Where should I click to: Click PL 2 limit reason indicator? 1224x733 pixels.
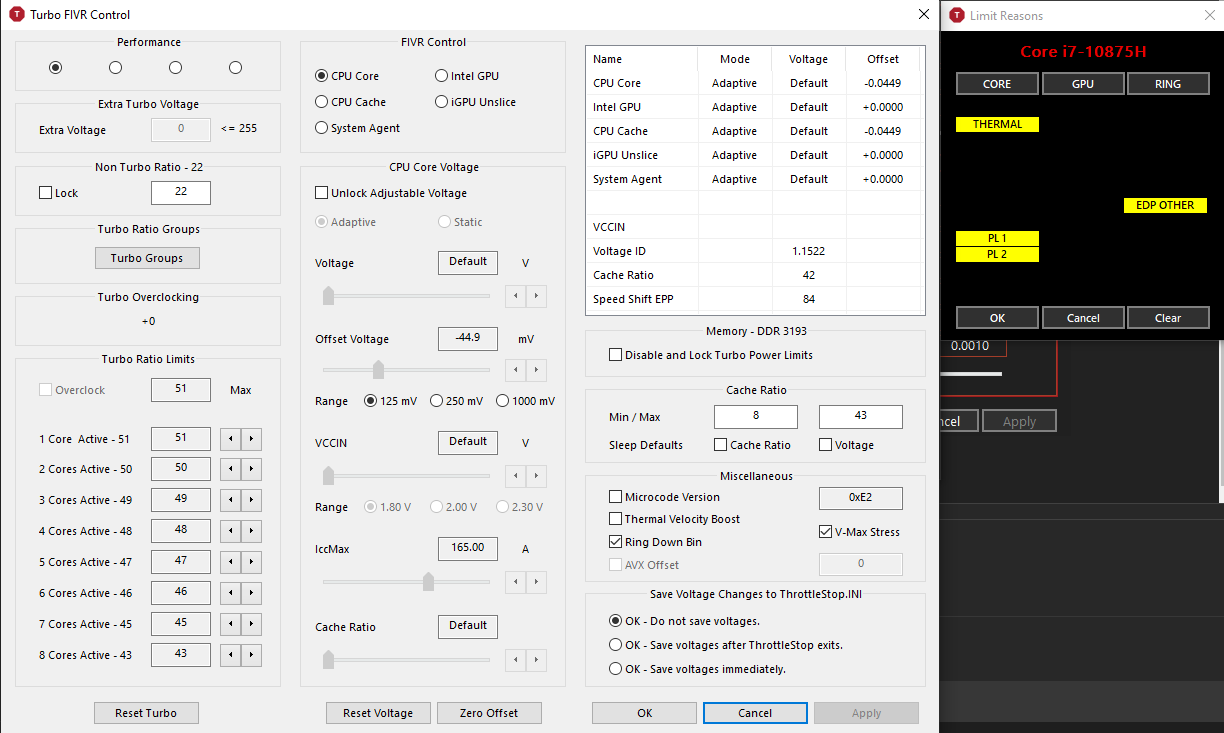997,255
